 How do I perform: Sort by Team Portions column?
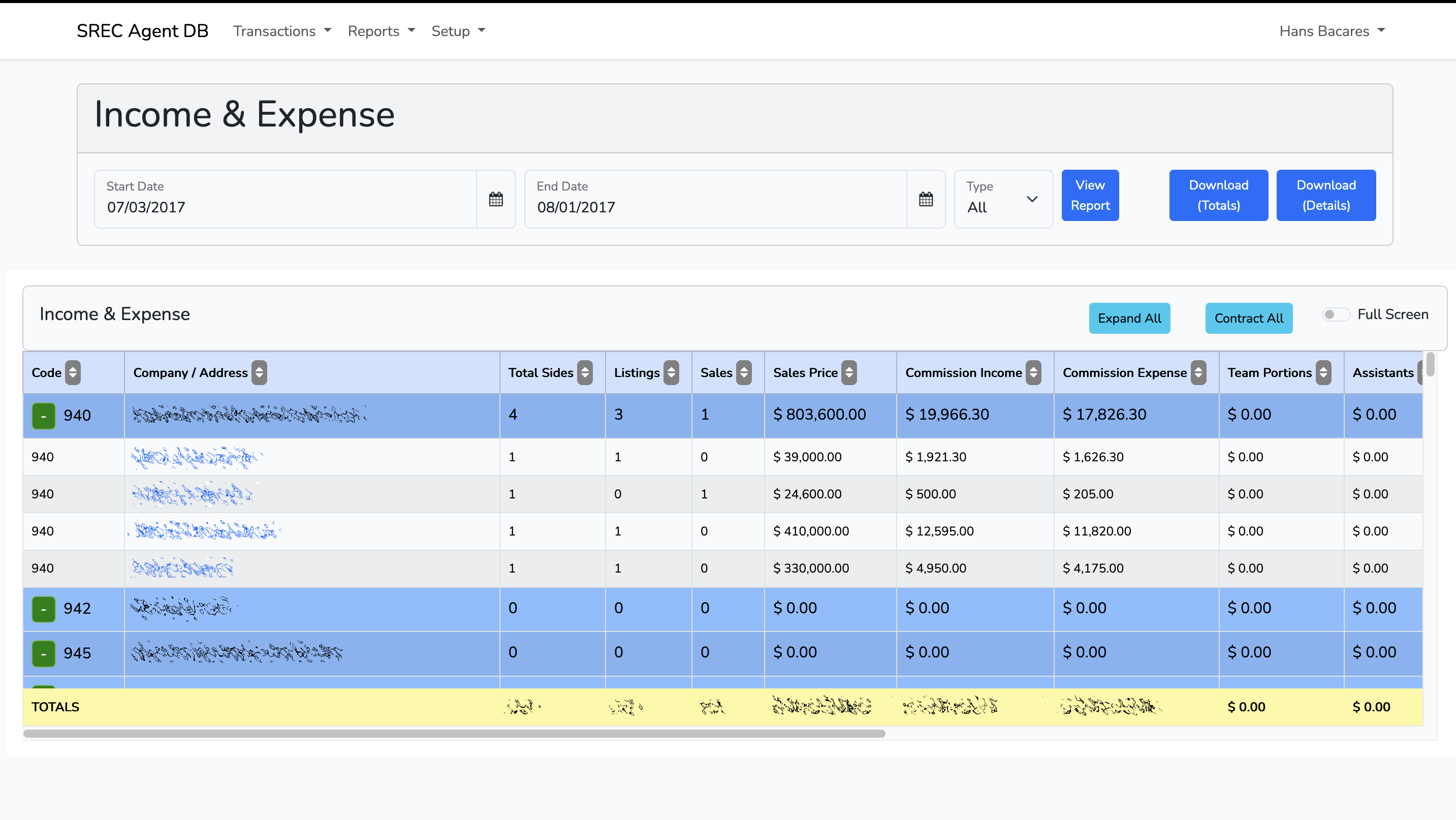click(1323, 372)
